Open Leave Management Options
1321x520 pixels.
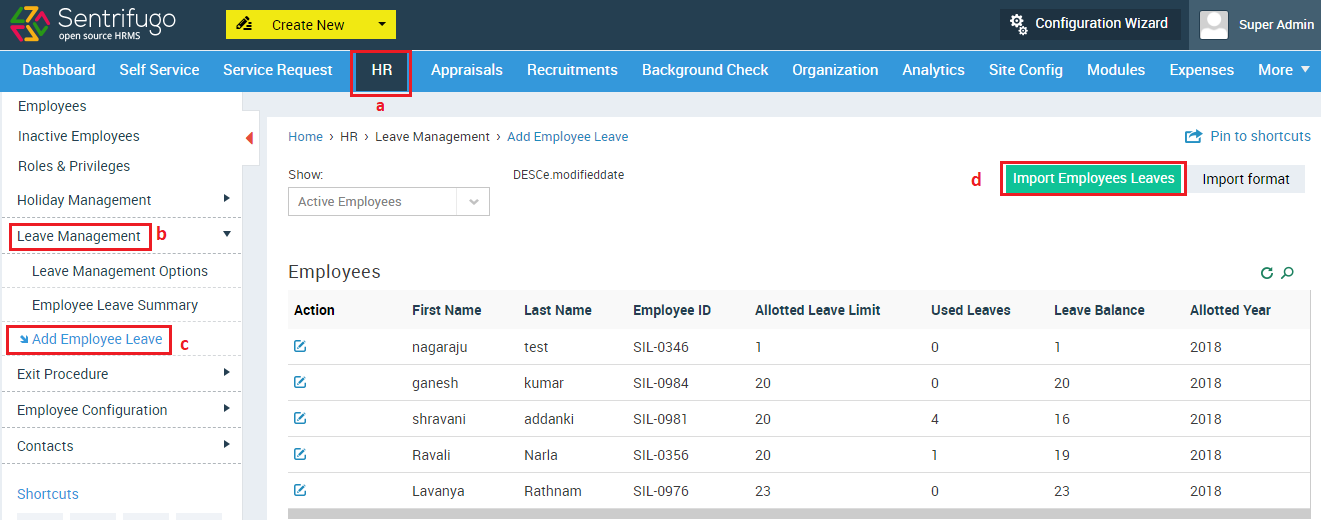[x=120, y=271]
